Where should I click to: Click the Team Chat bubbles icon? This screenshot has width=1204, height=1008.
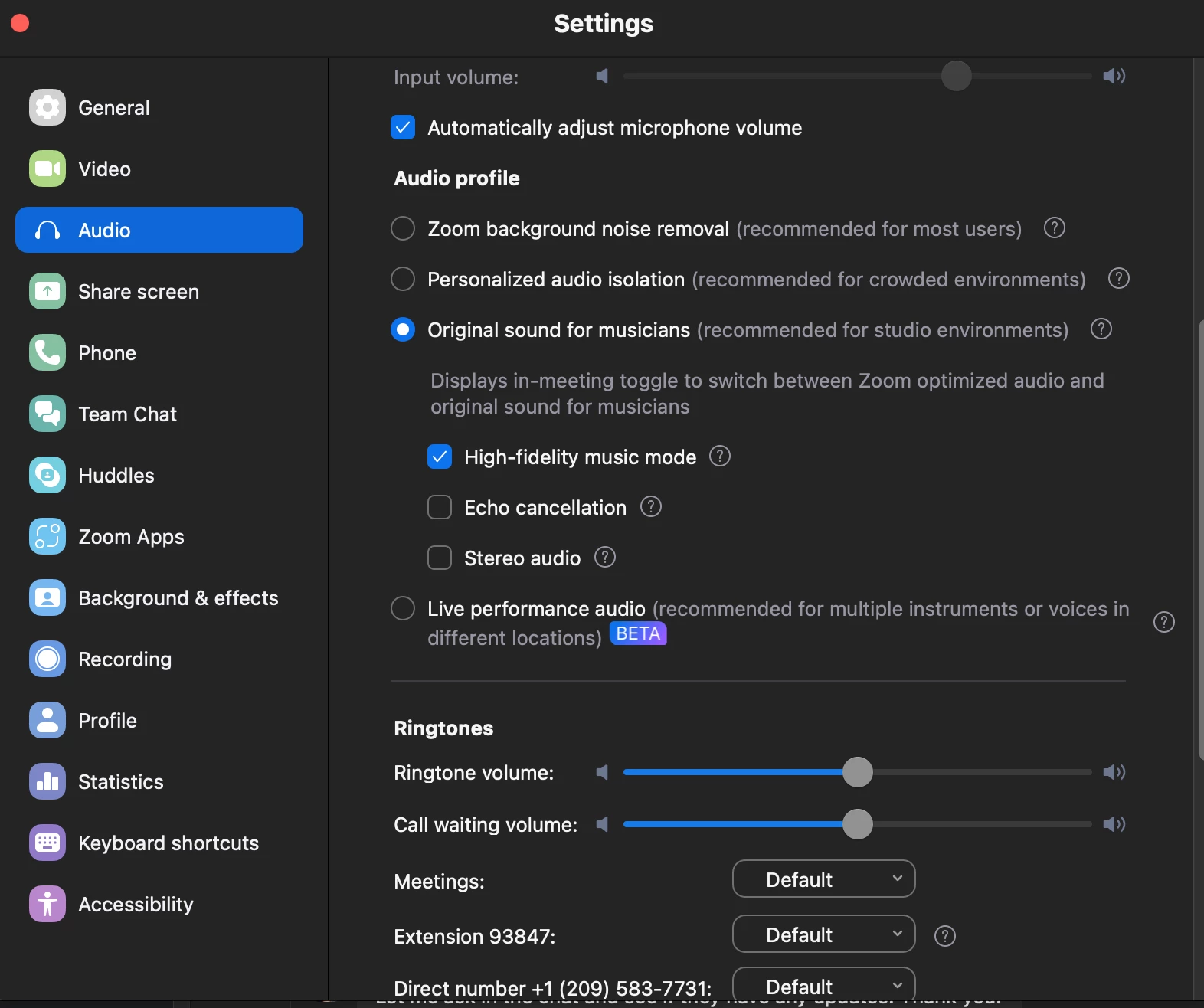(x=47, y=414)
